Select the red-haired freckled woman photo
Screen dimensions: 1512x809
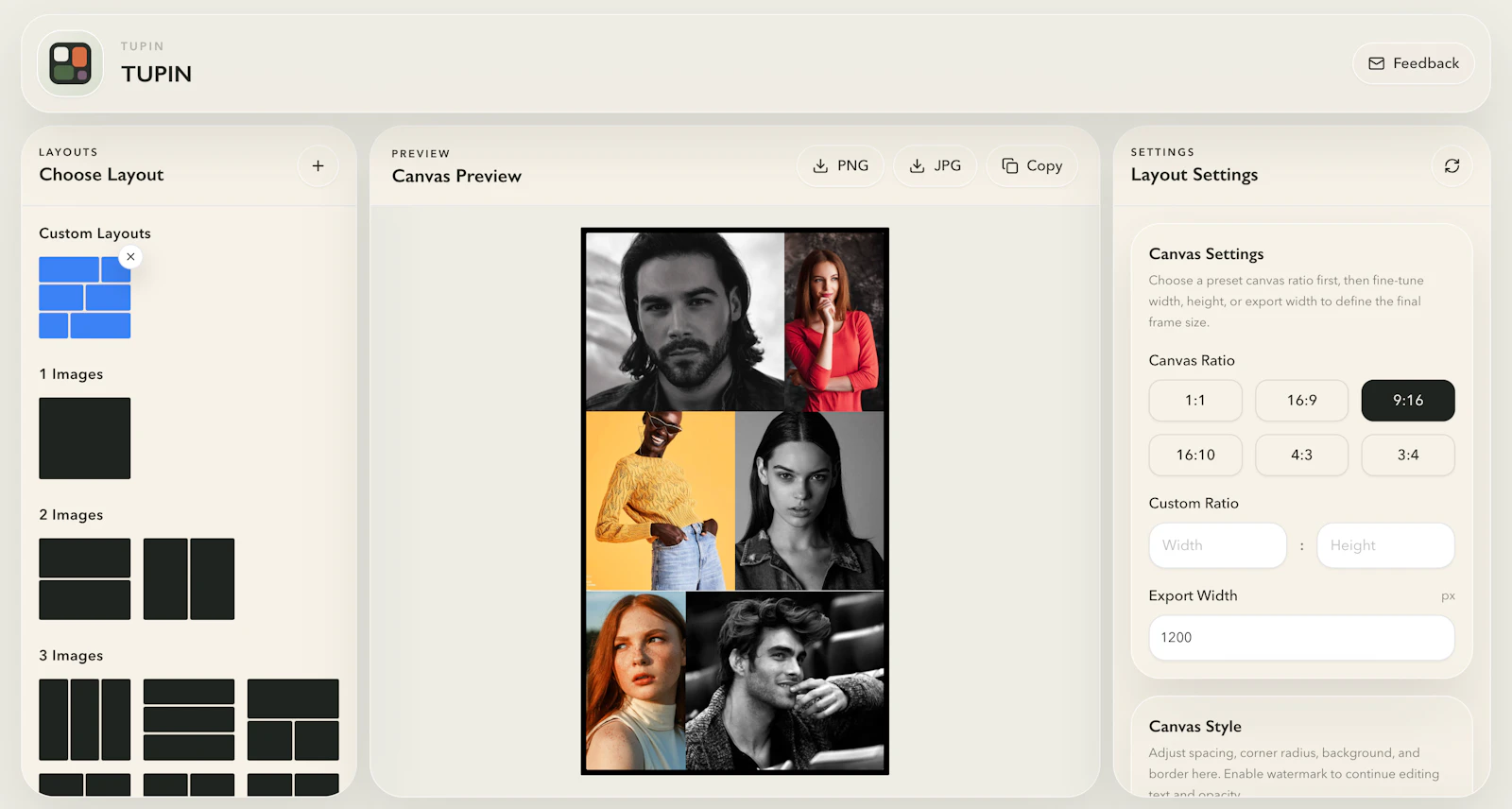pyautogui.click(x=636, y=680)
